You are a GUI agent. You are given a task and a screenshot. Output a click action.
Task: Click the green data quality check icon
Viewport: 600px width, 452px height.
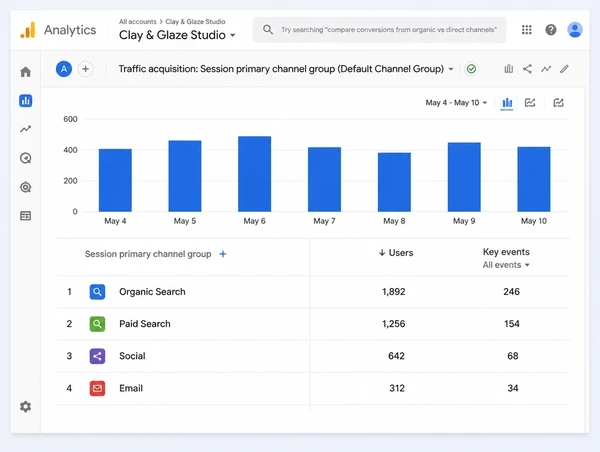point(471,69)
